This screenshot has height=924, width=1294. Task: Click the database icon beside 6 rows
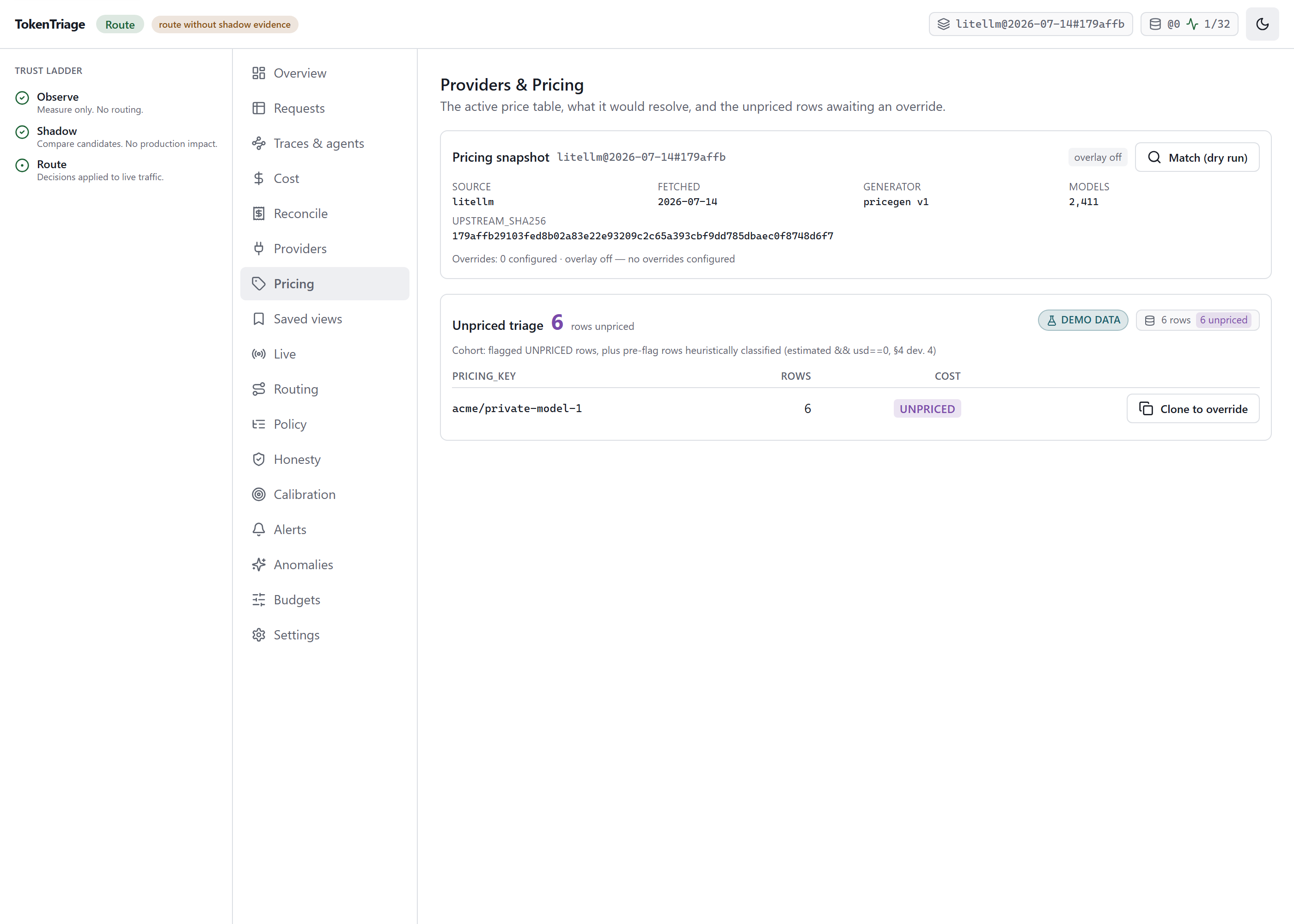pos(1149,320)
